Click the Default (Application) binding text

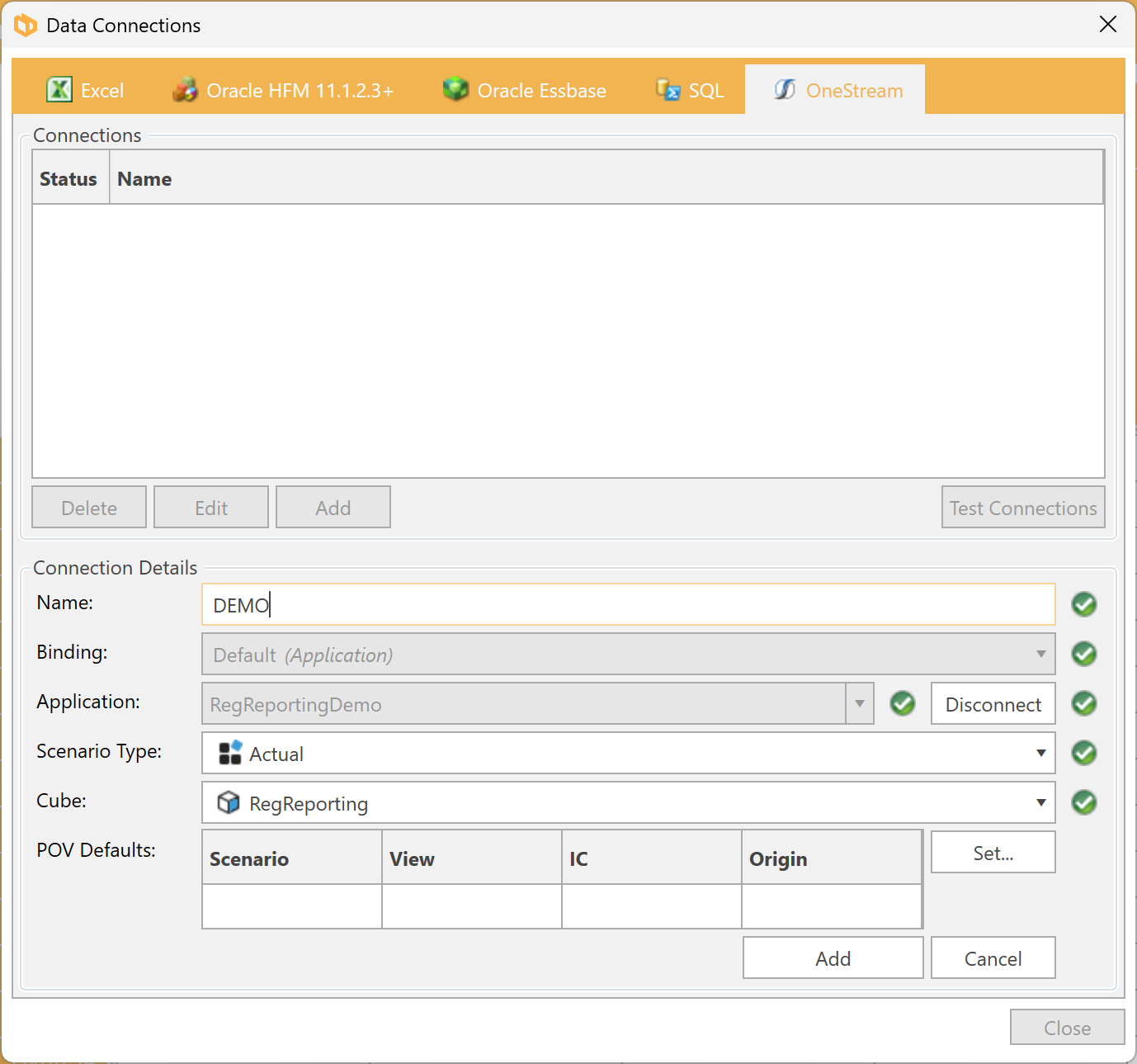click(303, 655)
